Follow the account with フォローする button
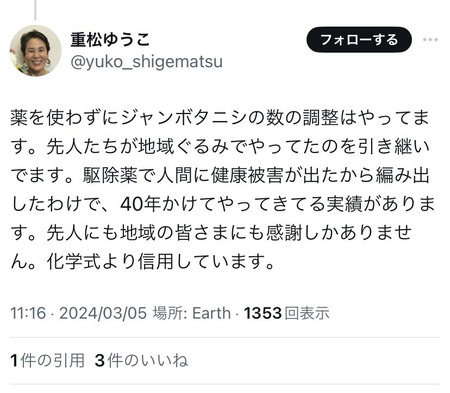 point(359,40)
